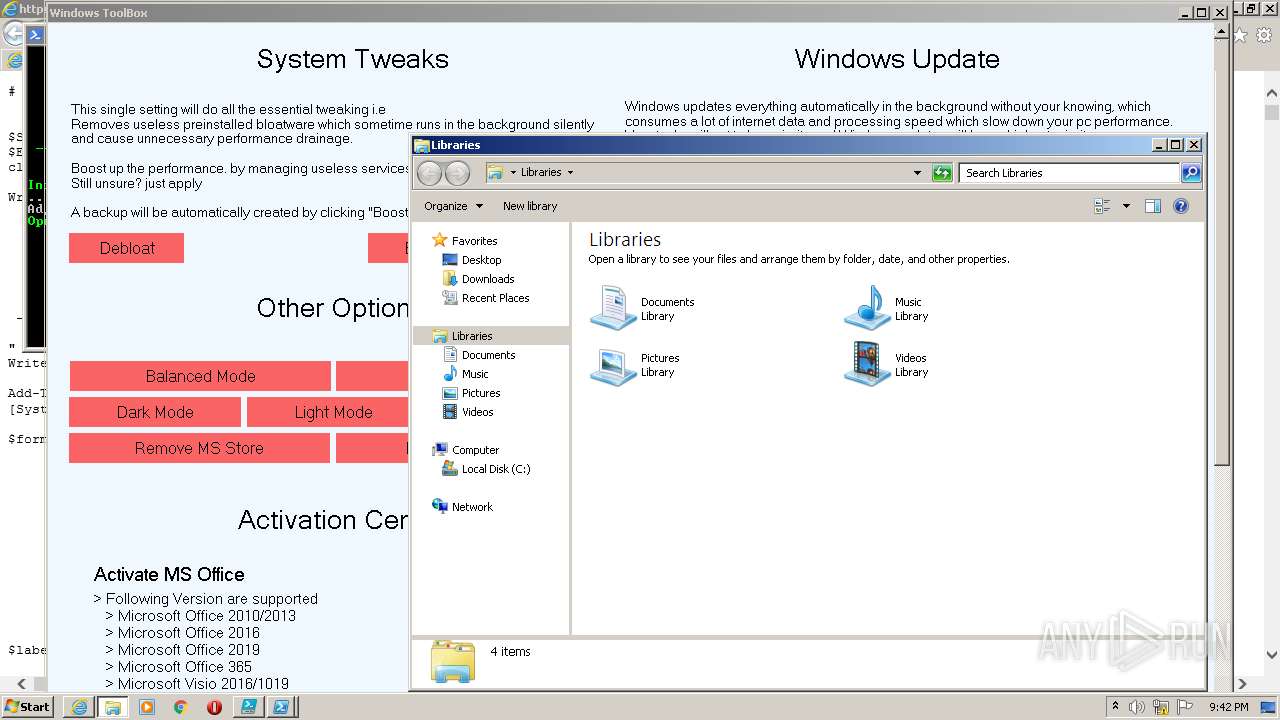
Task: Open view options dropdown arrow
Action: click(1126, 206)
